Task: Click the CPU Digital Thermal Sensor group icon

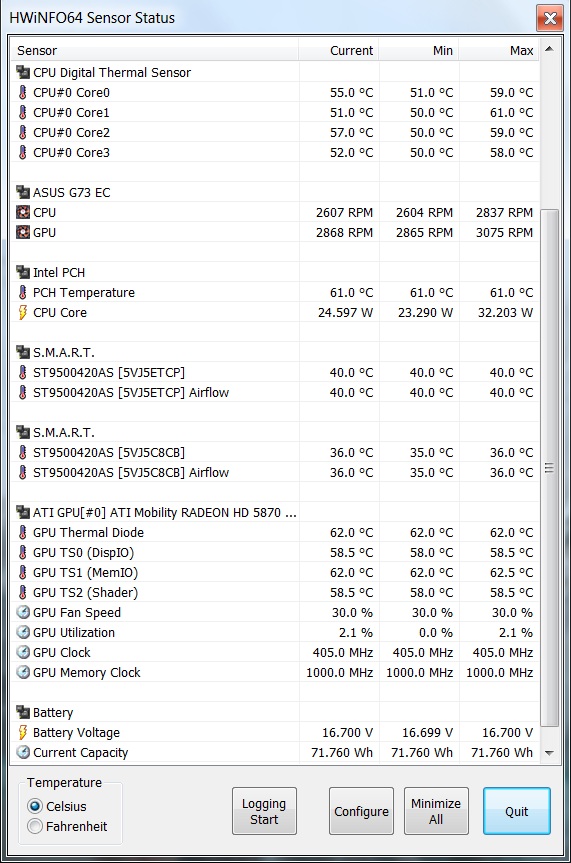Action: [x=23, y=72]
